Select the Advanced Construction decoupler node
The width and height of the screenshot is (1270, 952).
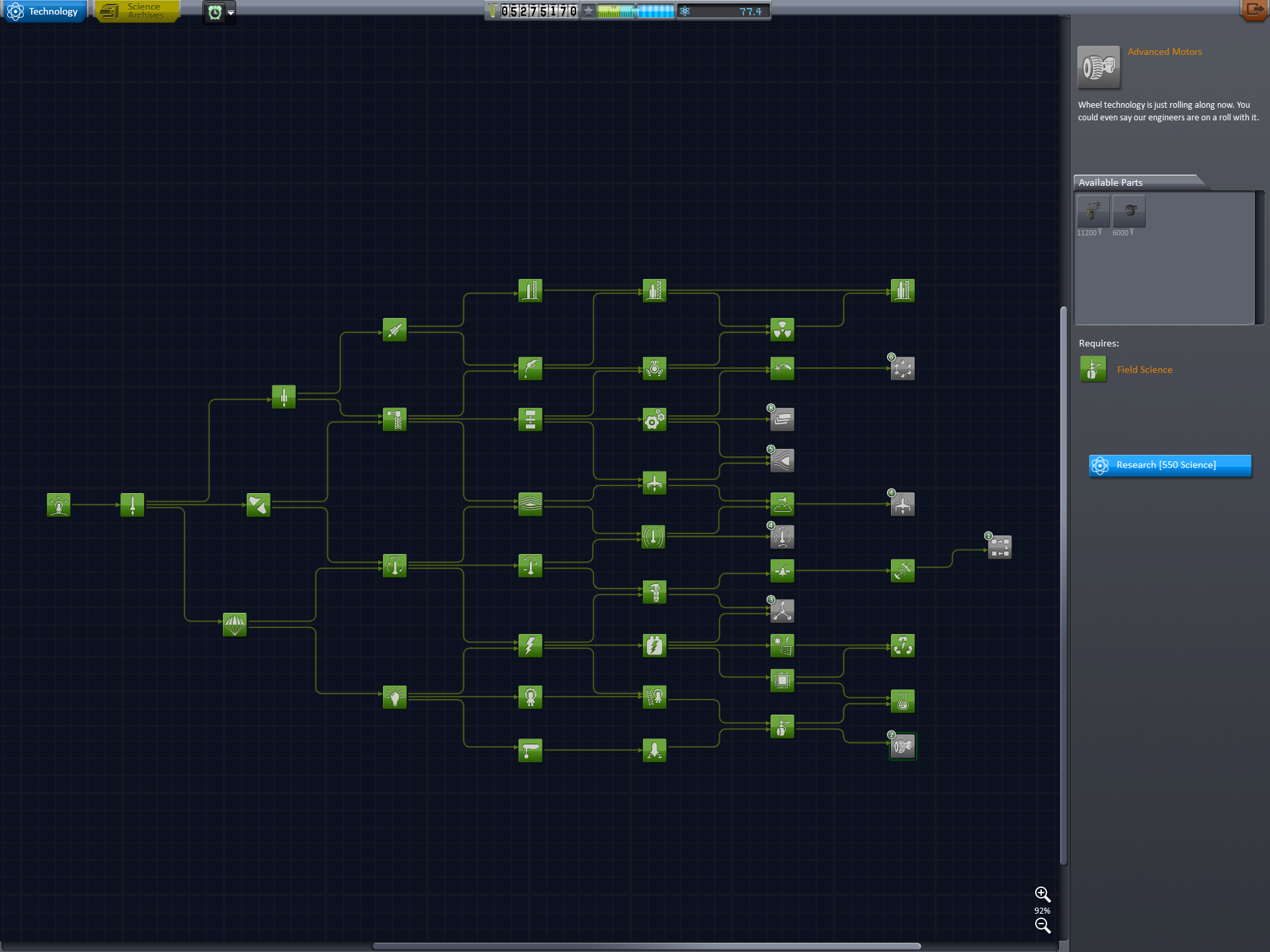530,419
